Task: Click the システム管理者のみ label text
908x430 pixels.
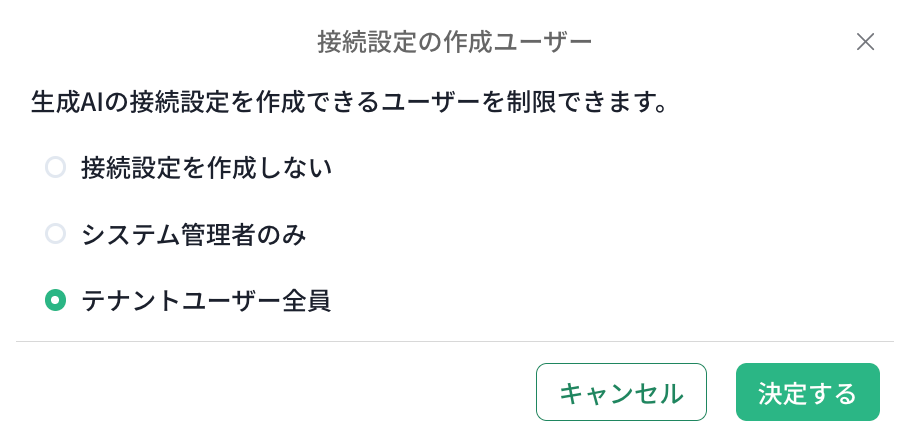Action: (193, 234)
